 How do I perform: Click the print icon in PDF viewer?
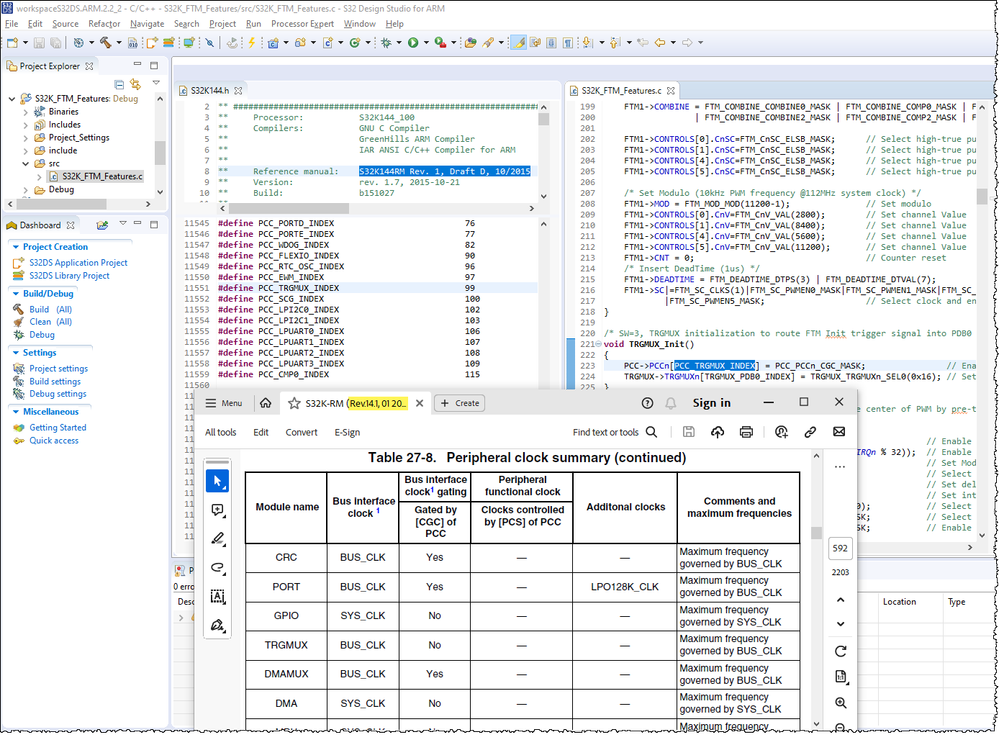pyautogui.click(x=746, y=432)
